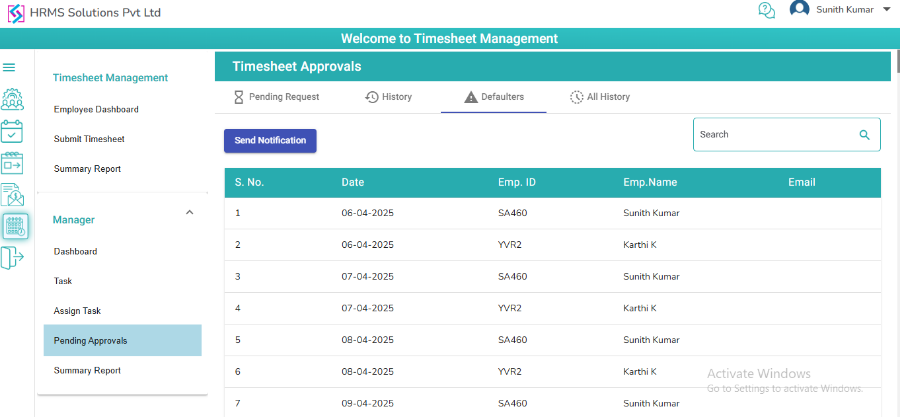Click the logout door arrow icon

click(11, 258)
